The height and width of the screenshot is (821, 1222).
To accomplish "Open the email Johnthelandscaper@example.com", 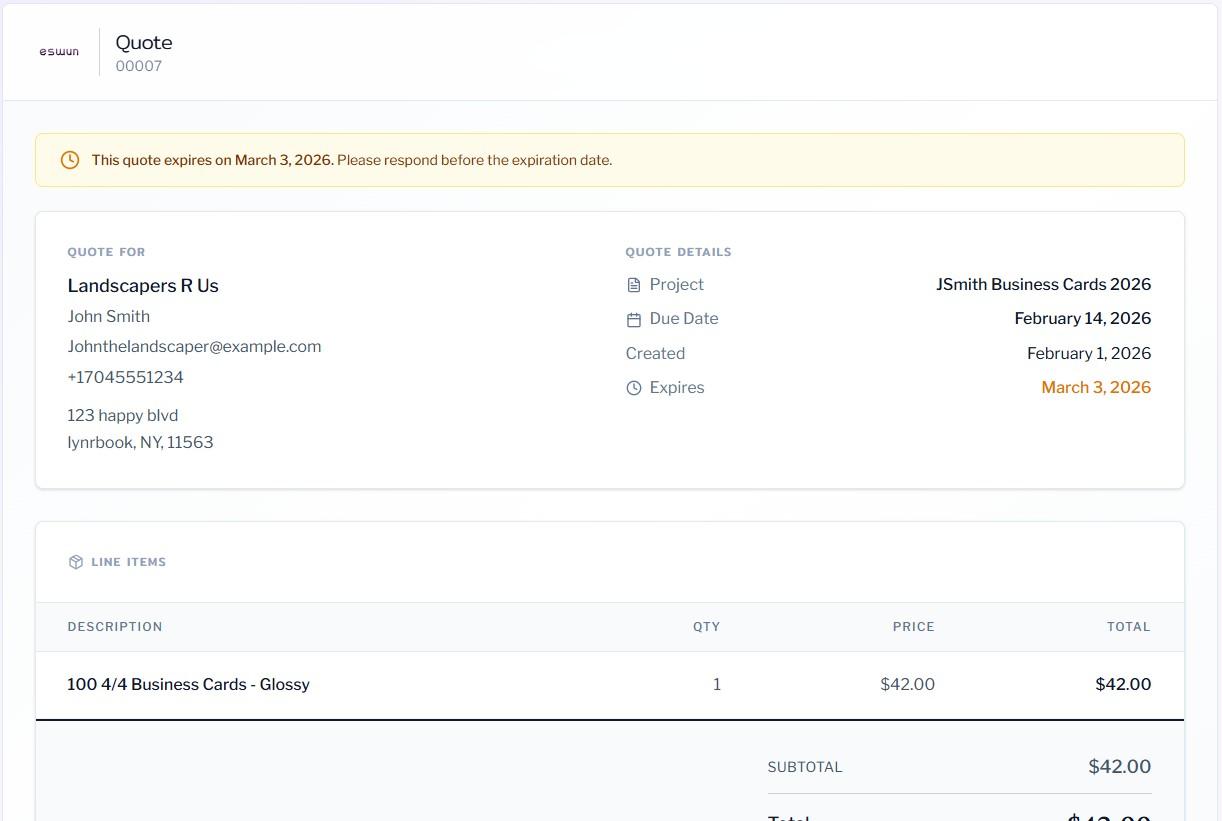I will 194,346.
